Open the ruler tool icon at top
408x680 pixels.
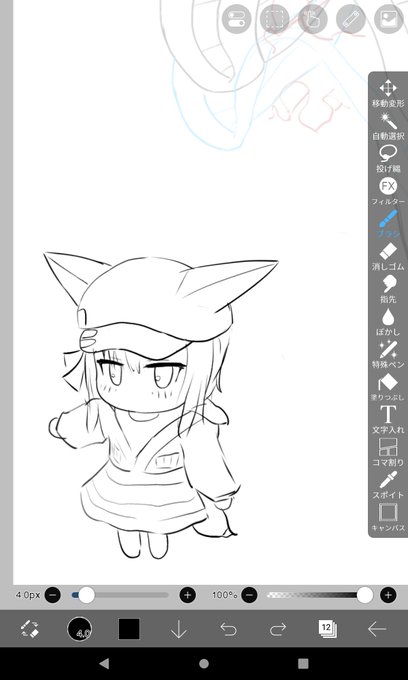351,19
